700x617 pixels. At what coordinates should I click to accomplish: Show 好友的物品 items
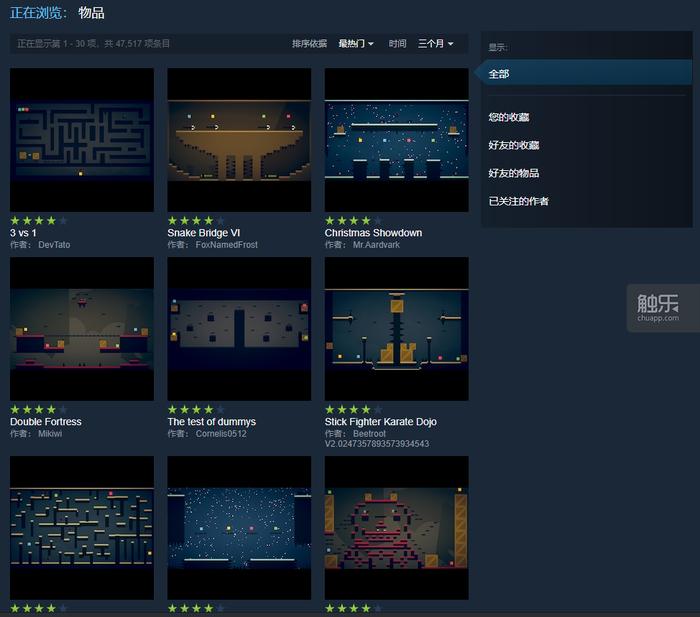pyautogui.click(x=514, y=173)
